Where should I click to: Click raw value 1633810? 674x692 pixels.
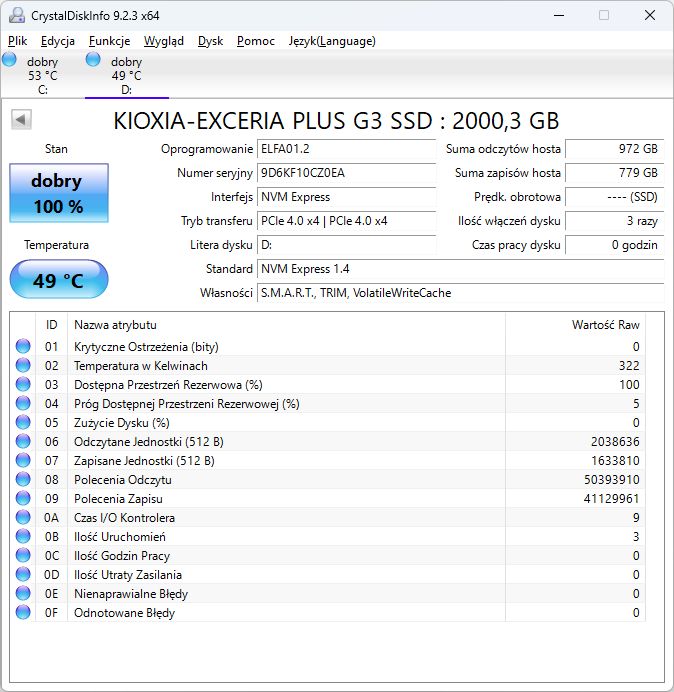615,461
